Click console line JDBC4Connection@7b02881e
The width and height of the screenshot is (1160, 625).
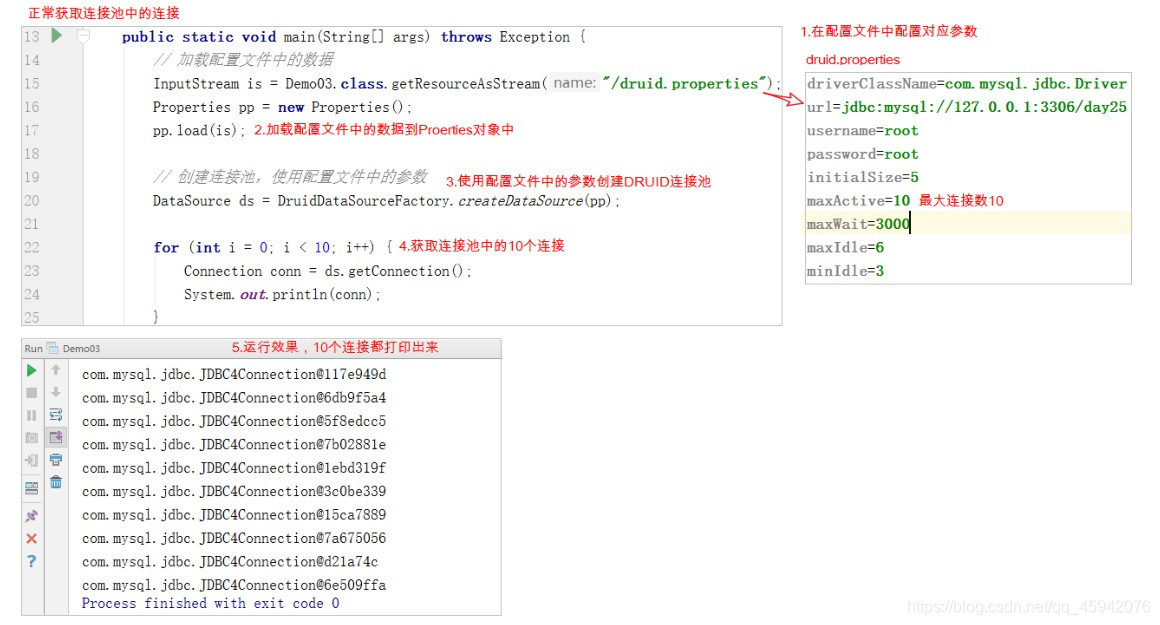(234, 445)
